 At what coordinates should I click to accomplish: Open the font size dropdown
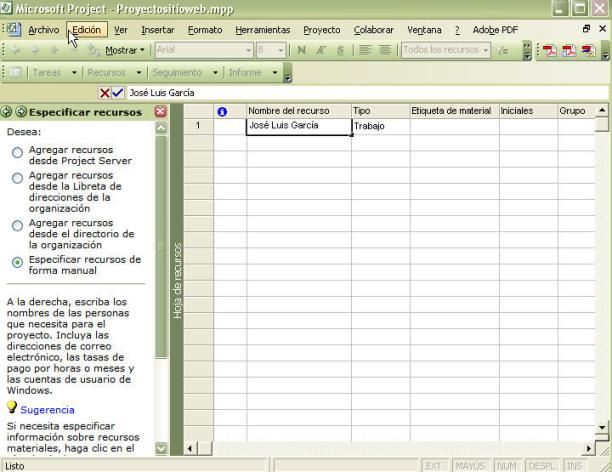(281, 50)
